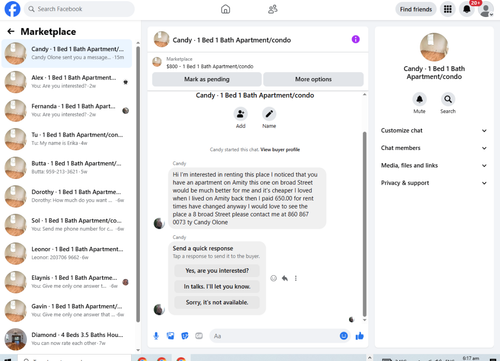Send 'Yes, are you interested?' quick reply
Screen dimensions: 500x361
(x=217, y=271)
